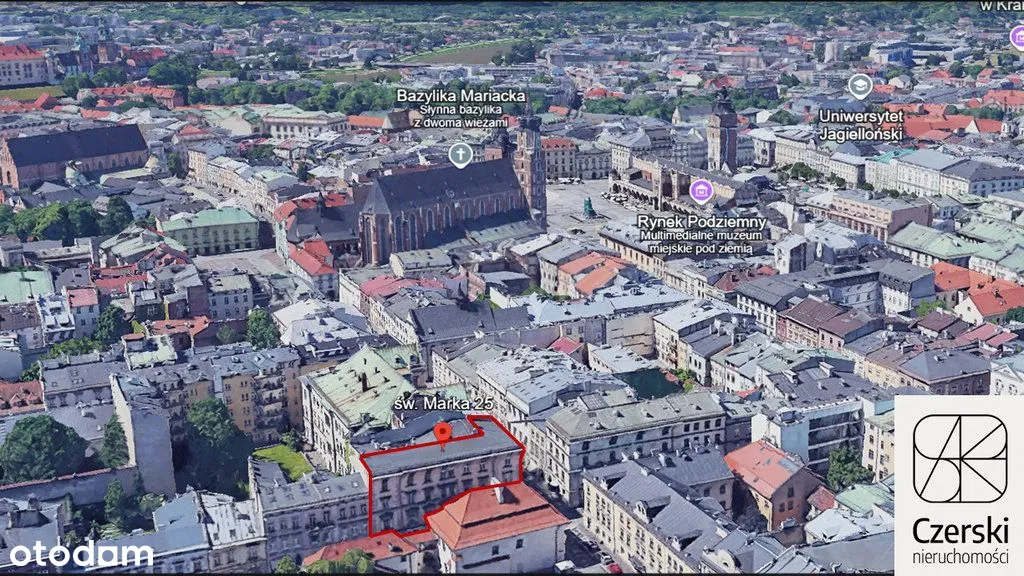Click the green monument statue on the market square
The image size is (1024, 576).
pos(589,207)
